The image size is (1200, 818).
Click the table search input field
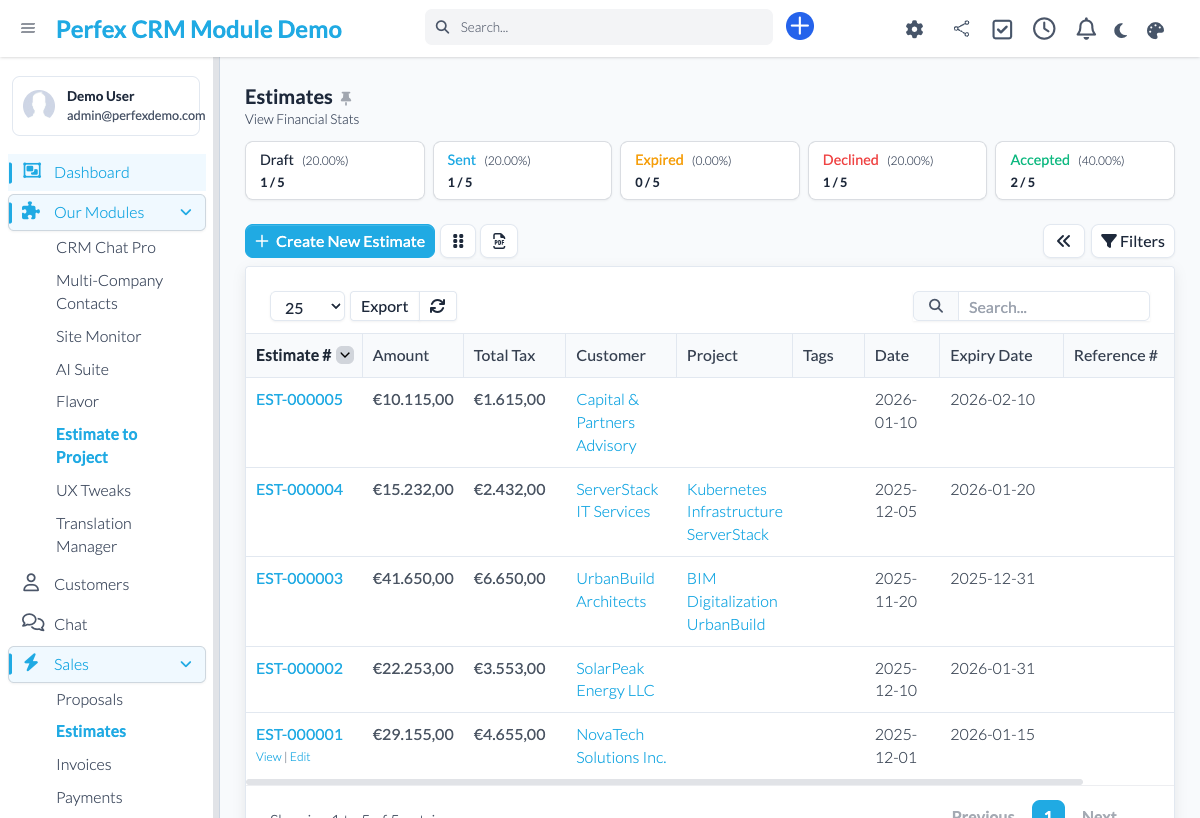click(1054, 306)
